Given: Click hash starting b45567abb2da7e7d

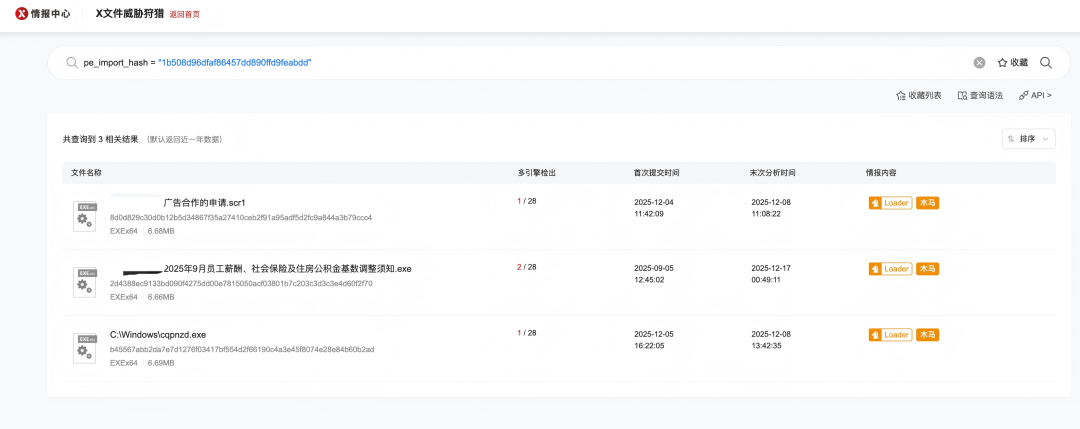Looking at the screenshot, I should pos(242,349).
